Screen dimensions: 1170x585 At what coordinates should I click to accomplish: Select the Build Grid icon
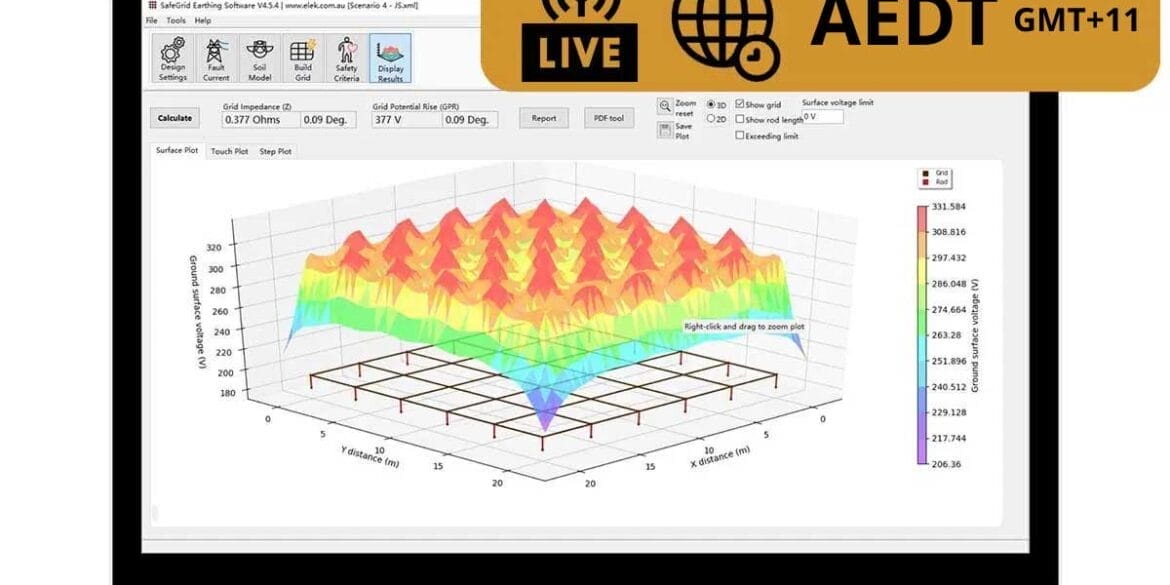tap(301, 57)
